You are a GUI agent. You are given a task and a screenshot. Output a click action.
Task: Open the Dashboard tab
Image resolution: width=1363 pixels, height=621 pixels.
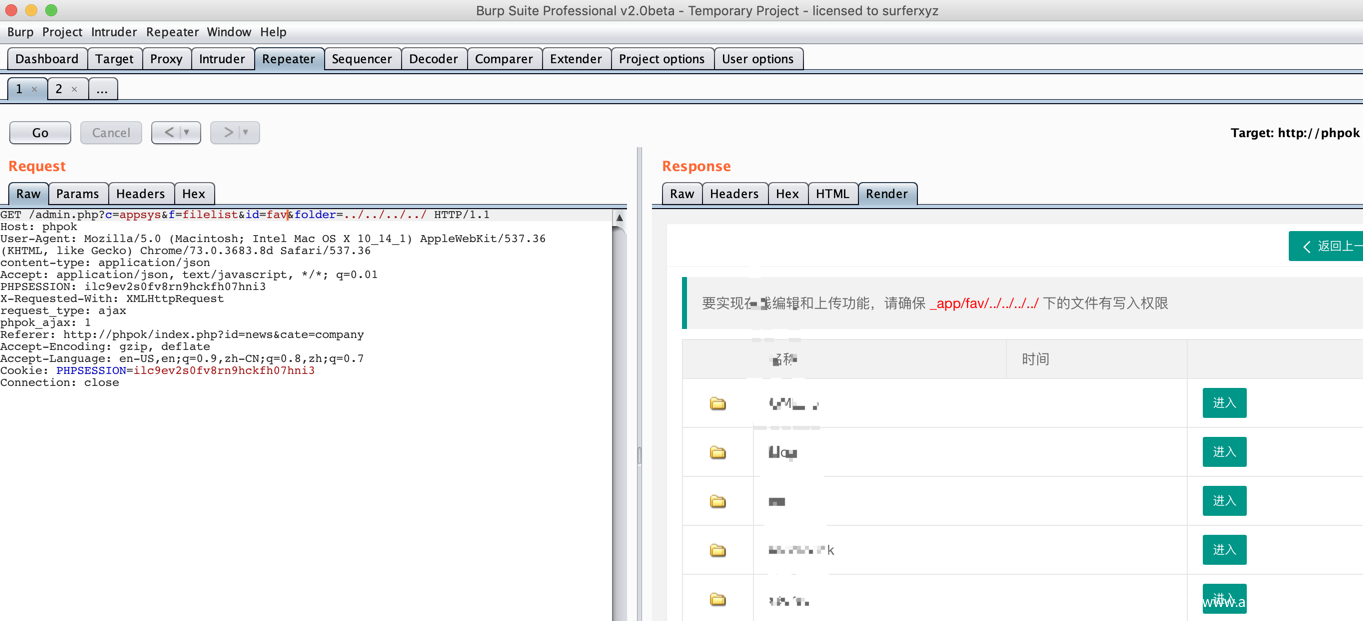pos(47,59)
